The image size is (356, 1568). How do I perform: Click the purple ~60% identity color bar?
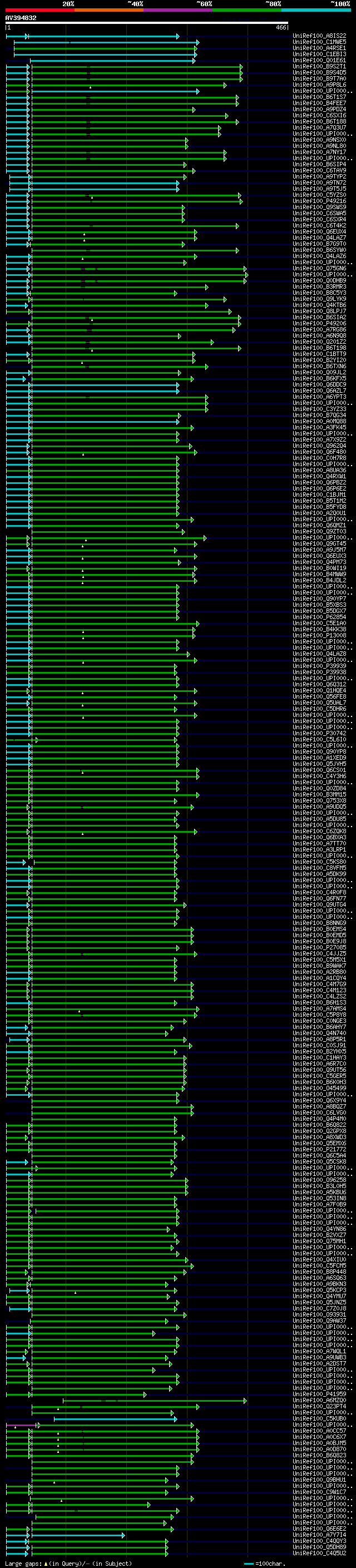(179, 10)
